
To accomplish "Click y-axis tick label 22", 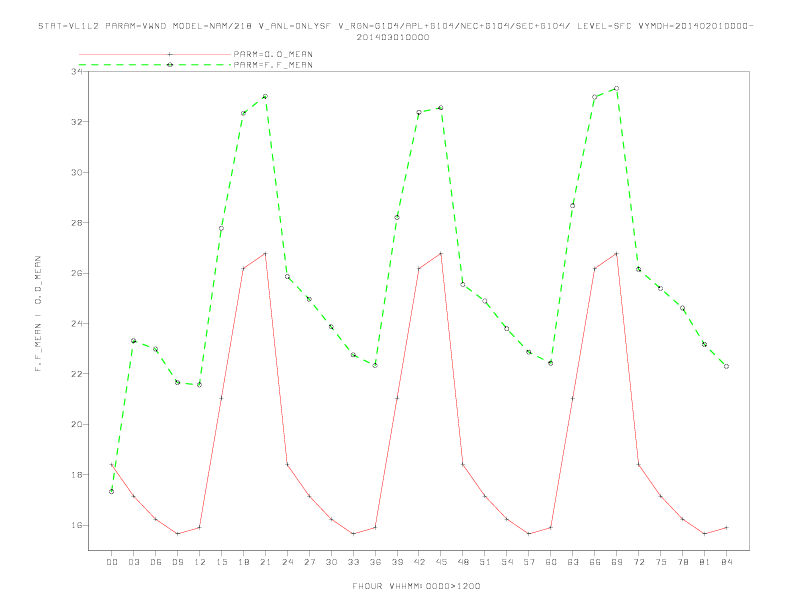I will (x=77, y=374).
